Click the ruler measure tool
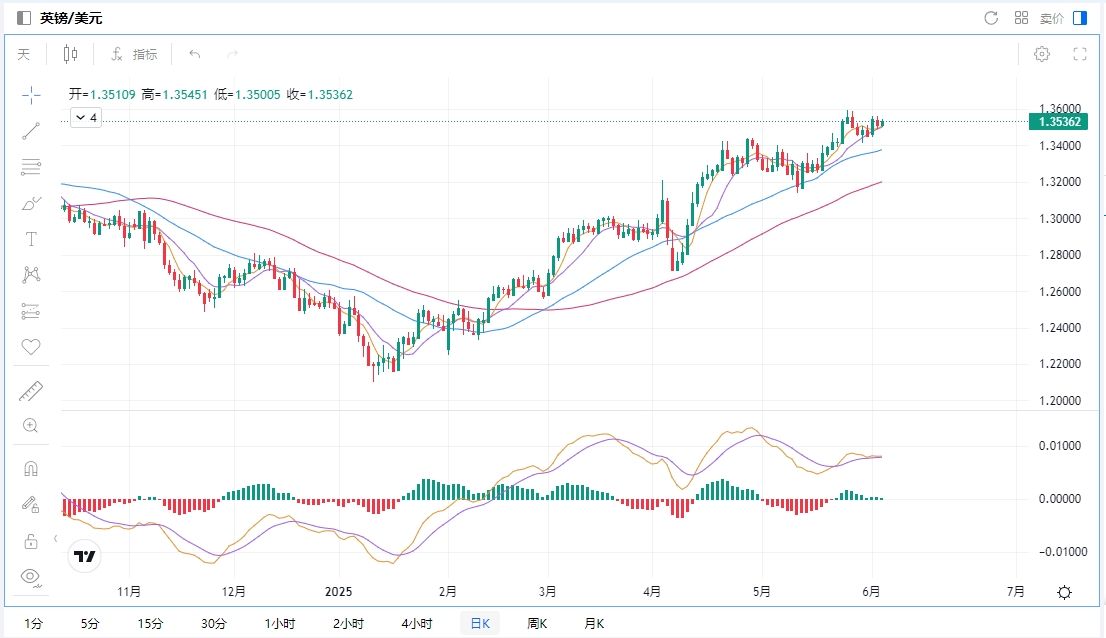 coord(31,390)
